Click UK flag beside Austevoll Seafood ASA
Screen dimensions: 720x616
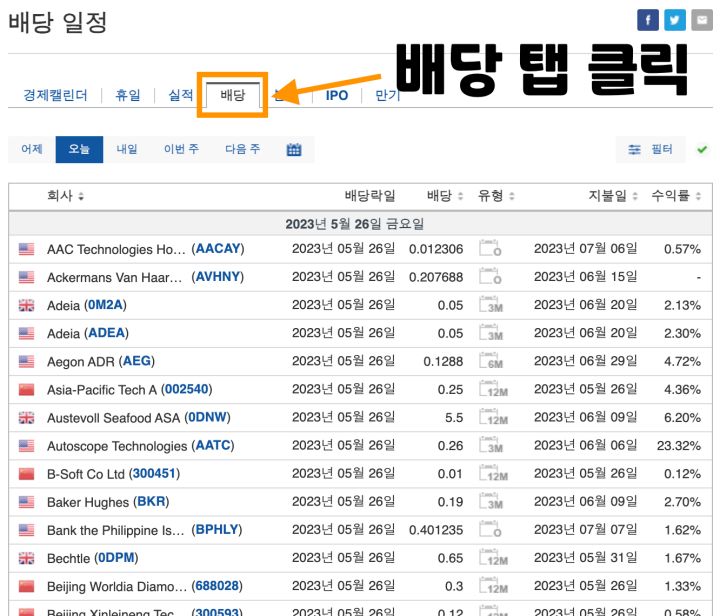(26, 418)
